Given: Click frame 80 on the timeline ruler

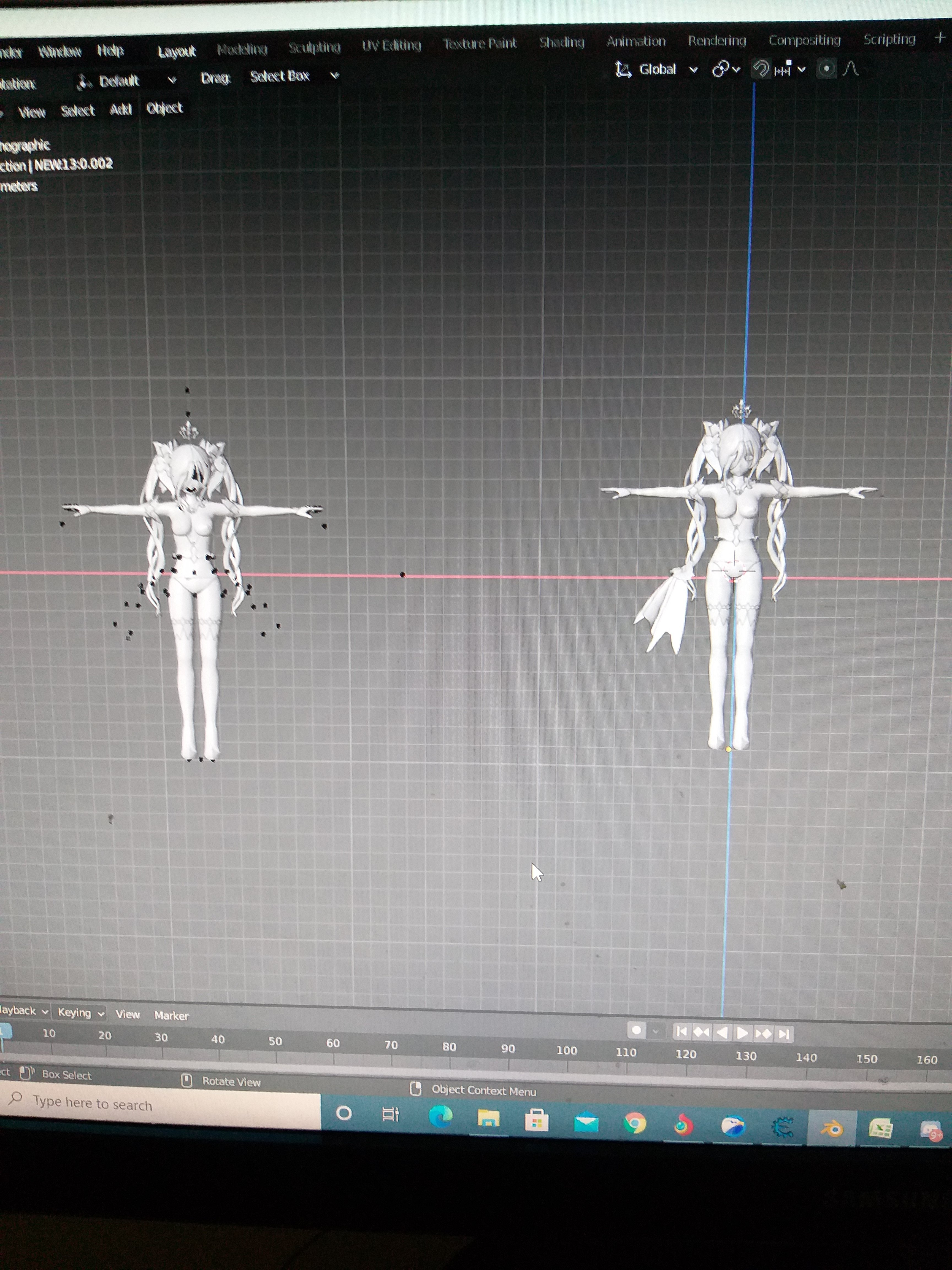Looking at the screenshot, I should click(449, 1047).
